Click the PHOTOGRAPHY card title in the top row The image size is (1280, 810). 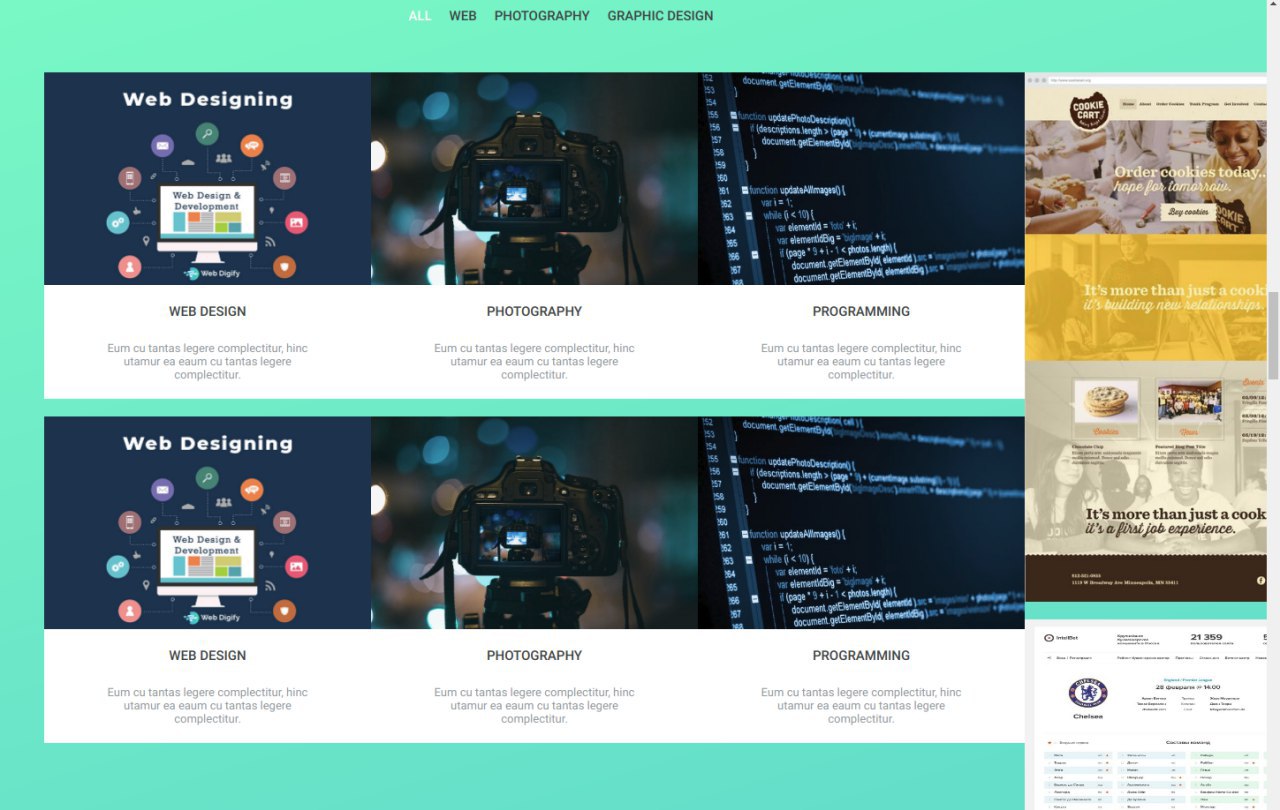[534, 311]
